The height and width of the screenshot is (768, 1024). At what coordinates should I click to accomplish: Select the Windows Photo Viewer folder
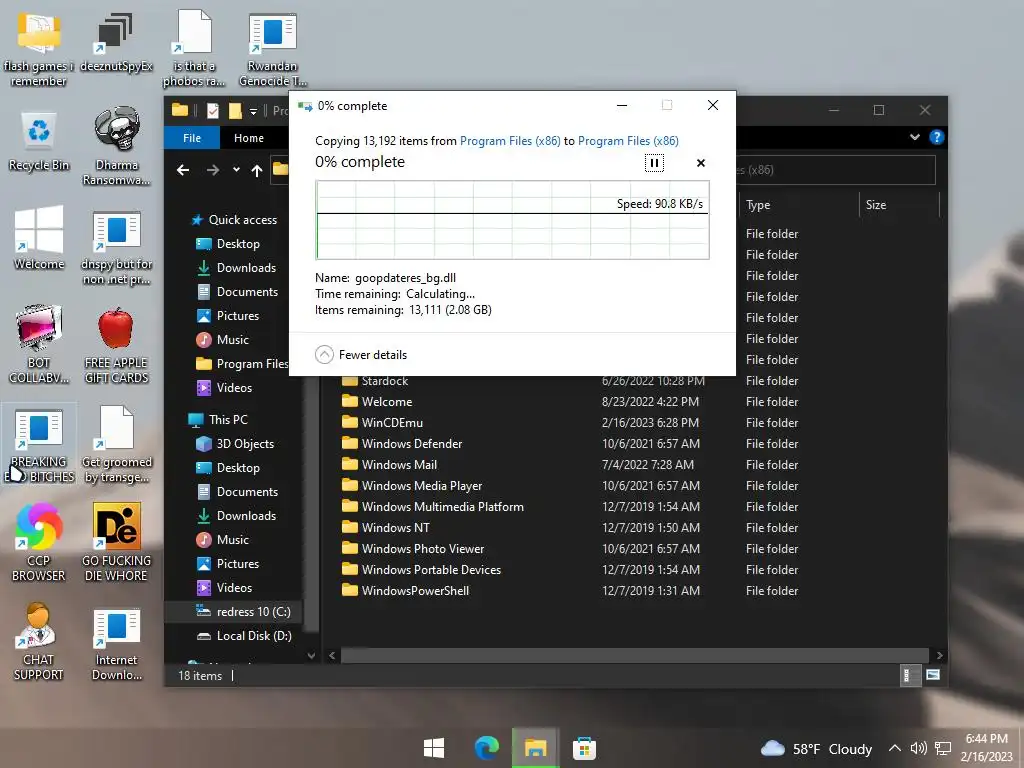point(413,549)
